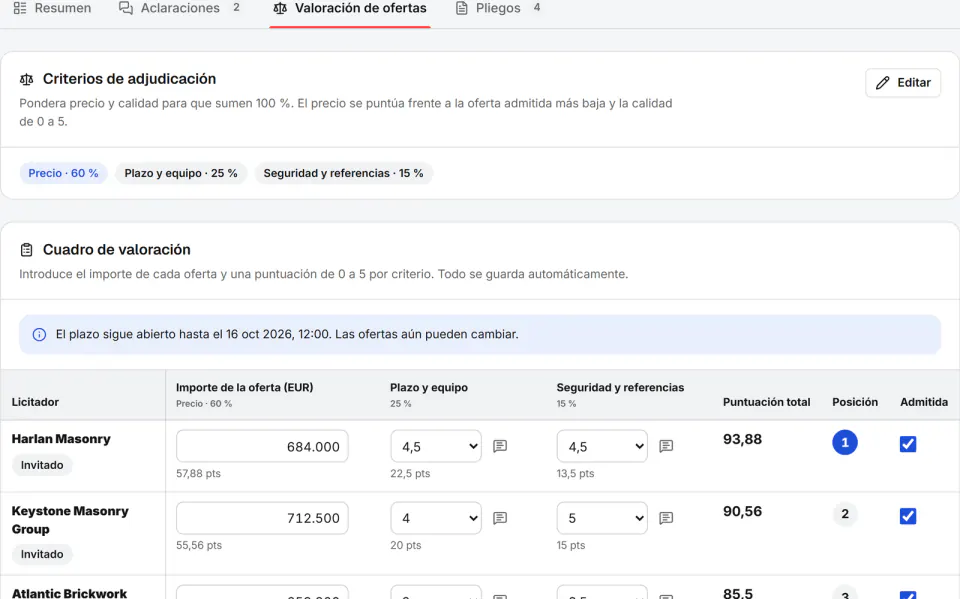Open Keystone Masonry Plazo y equipo dropdown
The width and height of the screenshot is (960, 599).
point(436,518)
